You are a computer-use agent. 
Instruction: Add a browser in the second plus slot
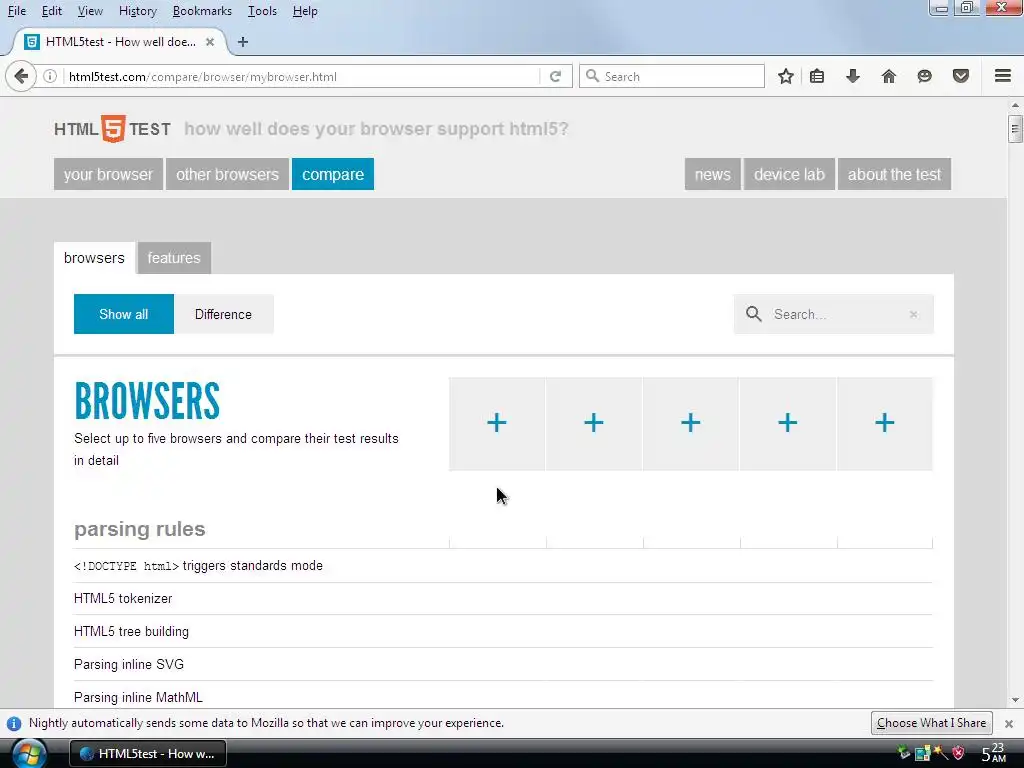594,423
